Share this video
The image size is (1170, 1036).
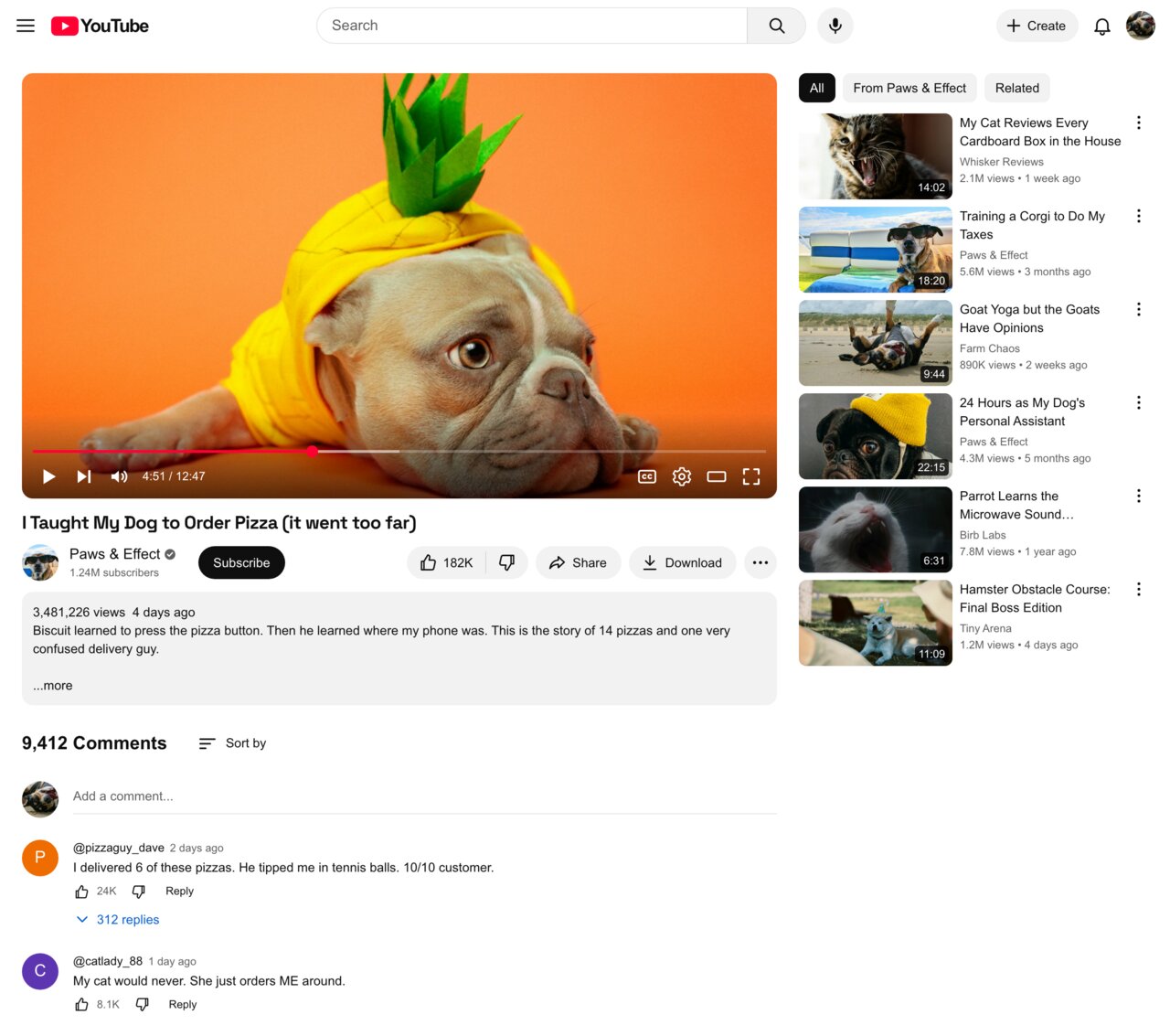tap(578, 562)
